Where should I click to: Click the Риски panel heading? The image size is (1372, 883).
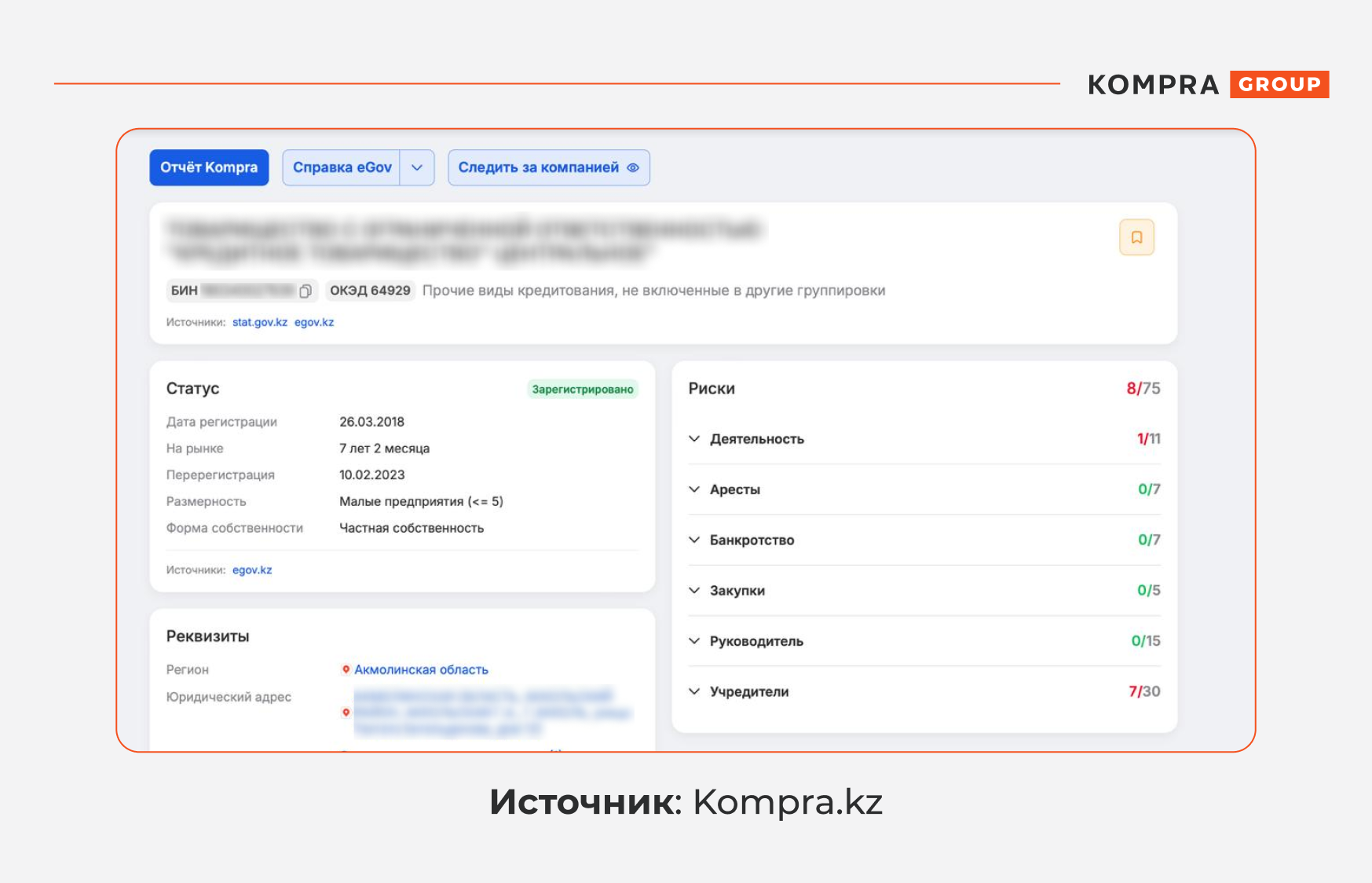(712, 388)
